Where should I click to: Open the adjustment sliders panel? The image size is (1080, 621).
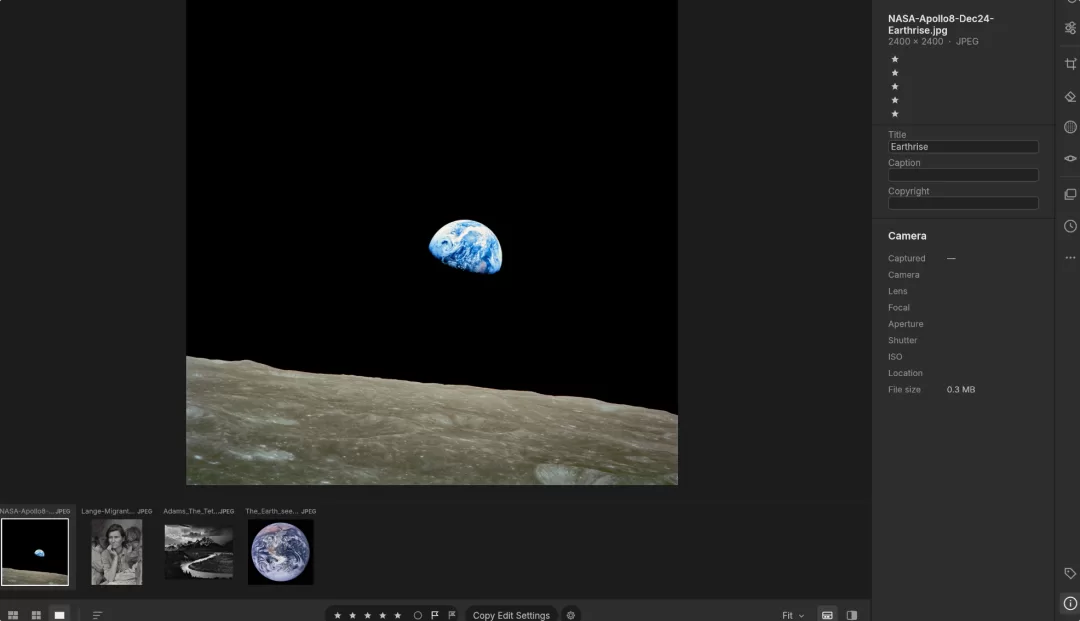(1070, 28)
